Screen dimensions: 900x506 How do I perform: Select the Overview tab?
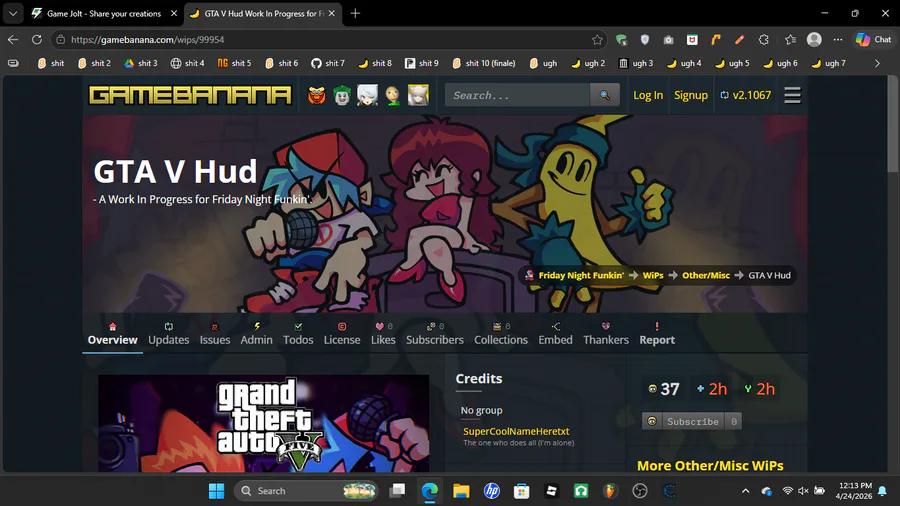(x=112, y=334)
